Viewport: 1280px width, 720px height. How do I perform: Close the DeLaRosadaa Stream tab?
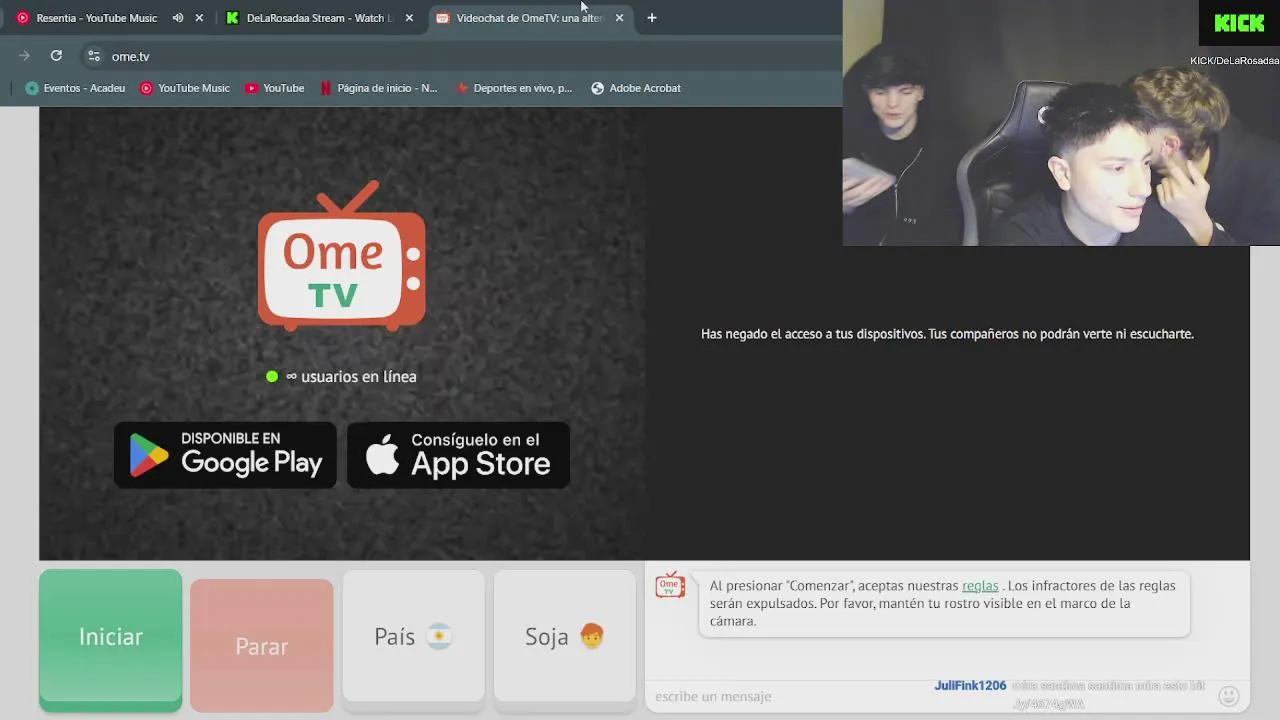click(x=409, y=18)
